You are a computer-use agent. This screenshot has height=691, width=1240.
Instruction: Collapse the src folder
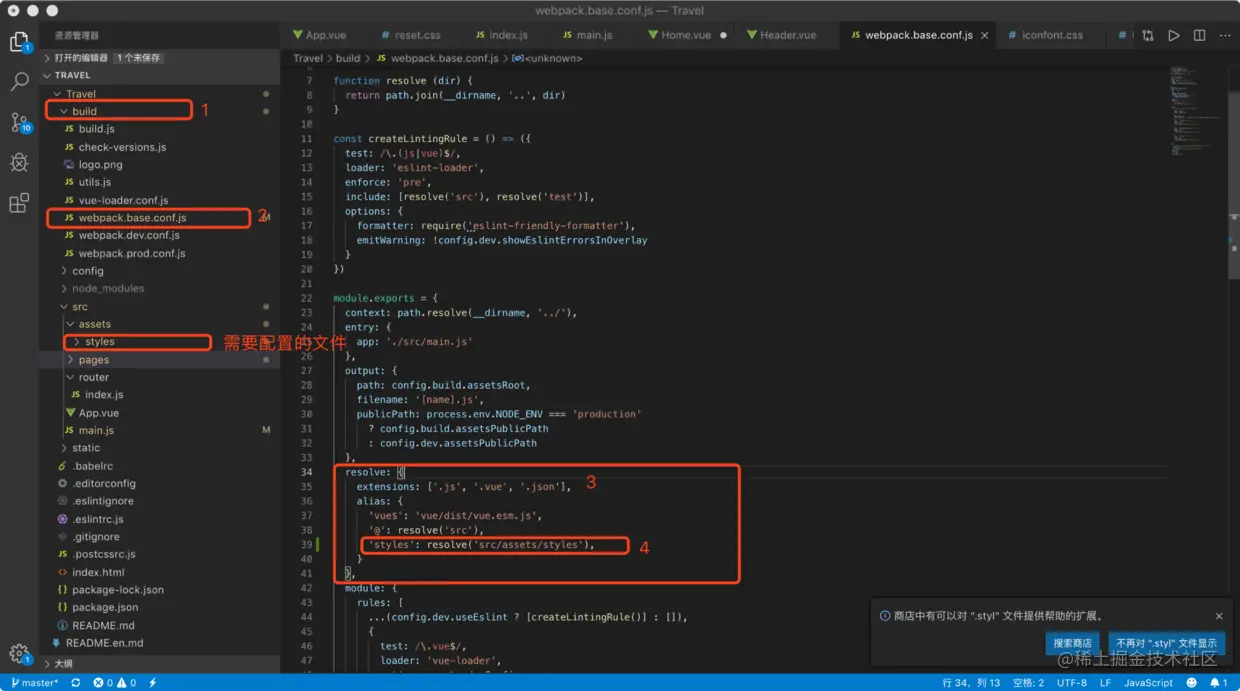(x=79, y=307)
